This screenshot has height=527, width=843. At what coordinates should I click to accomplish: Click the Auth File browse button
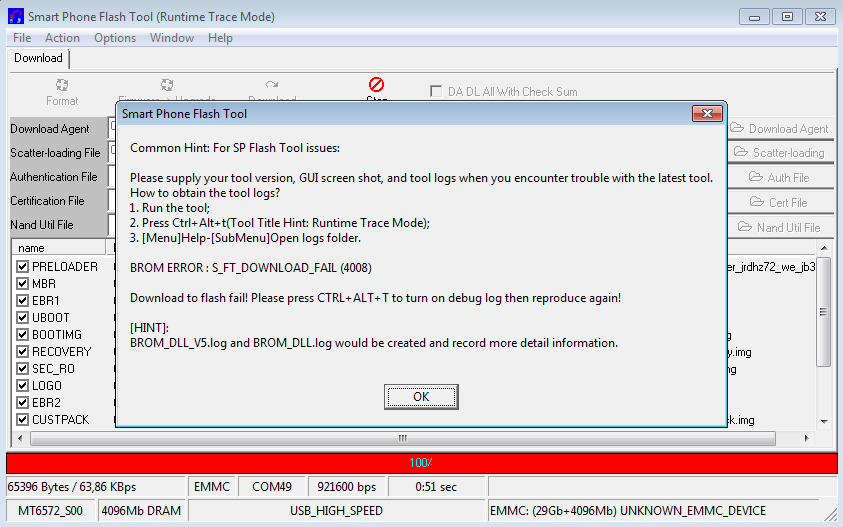[780, 177]
